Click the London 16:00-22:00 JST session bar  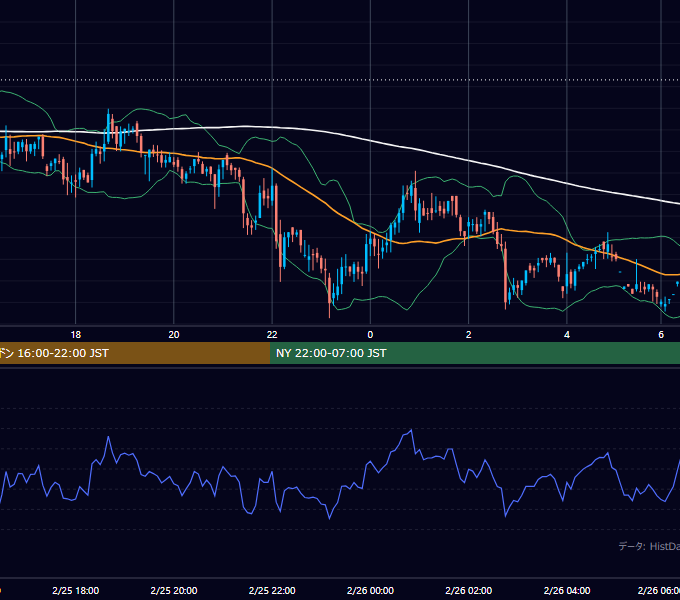(135, 353)
